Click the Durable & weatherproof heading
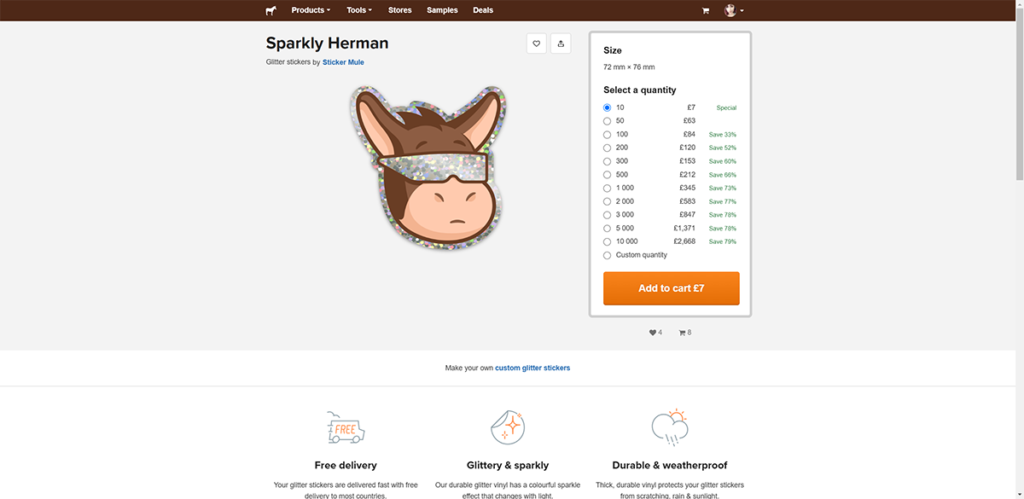Screen dimensions: 1024x499 click(x=670, y=466)
